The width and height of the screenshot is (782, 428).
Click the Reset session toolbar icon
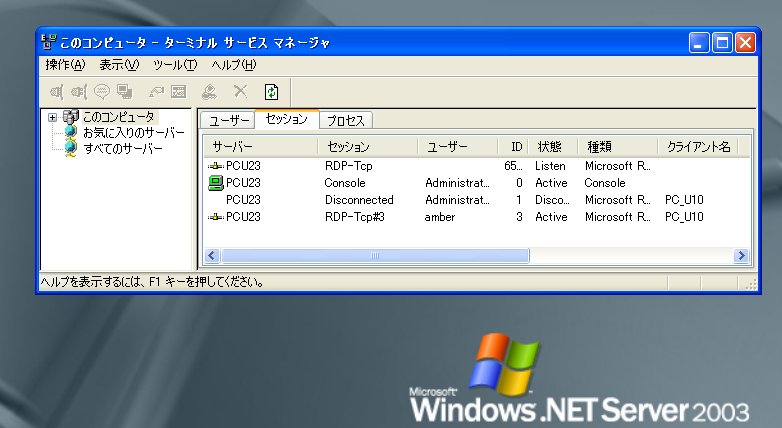pos(156,92)
